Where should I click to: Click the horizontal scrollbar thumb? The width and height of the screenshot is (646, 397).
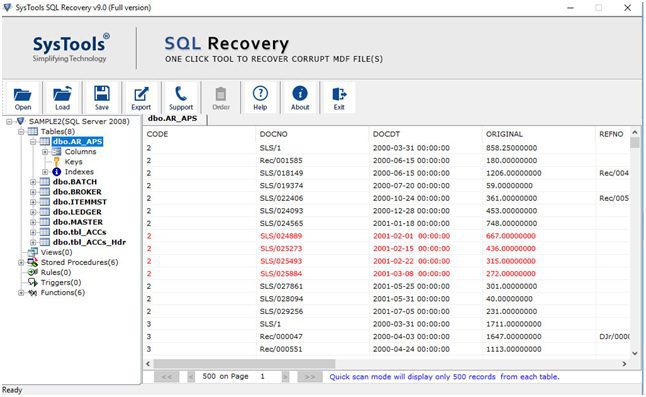244,364
